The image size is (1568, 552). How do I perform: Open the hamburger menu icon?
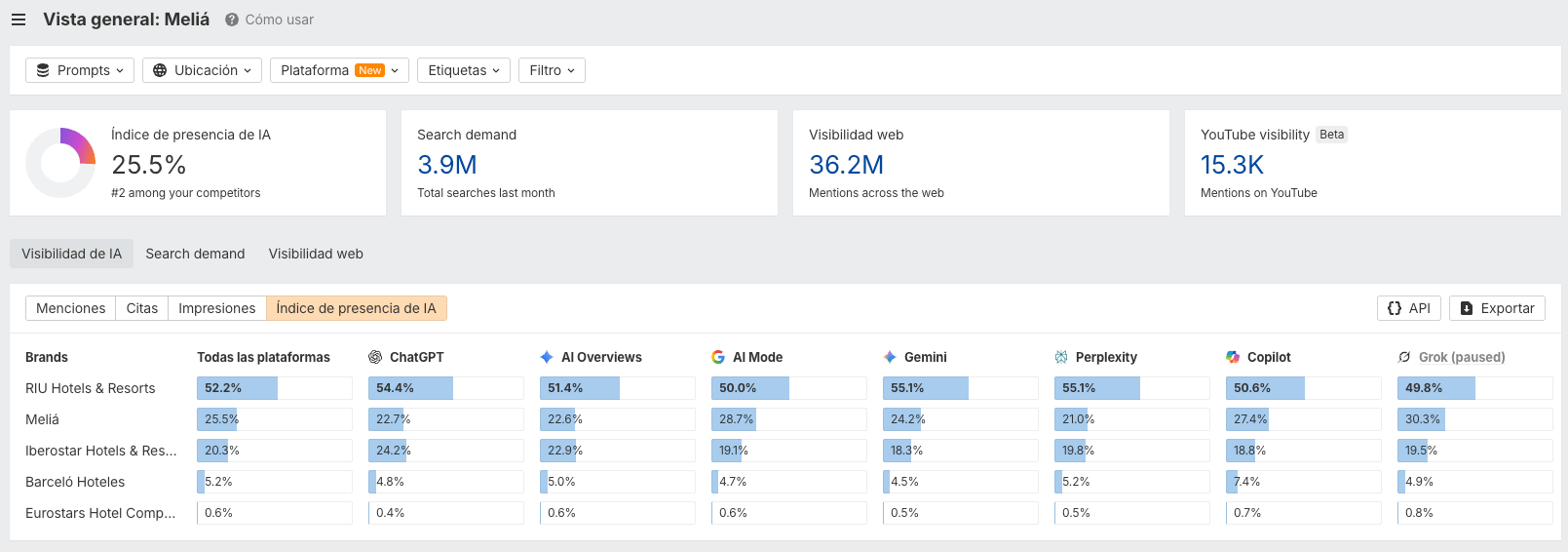click(x=19, y=20)
